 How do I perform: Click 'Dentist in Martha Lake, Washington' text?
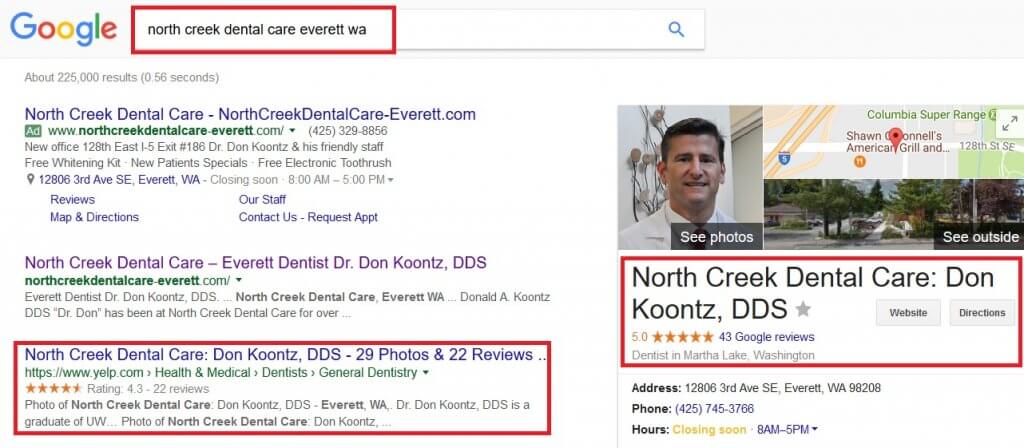(723, 355)
